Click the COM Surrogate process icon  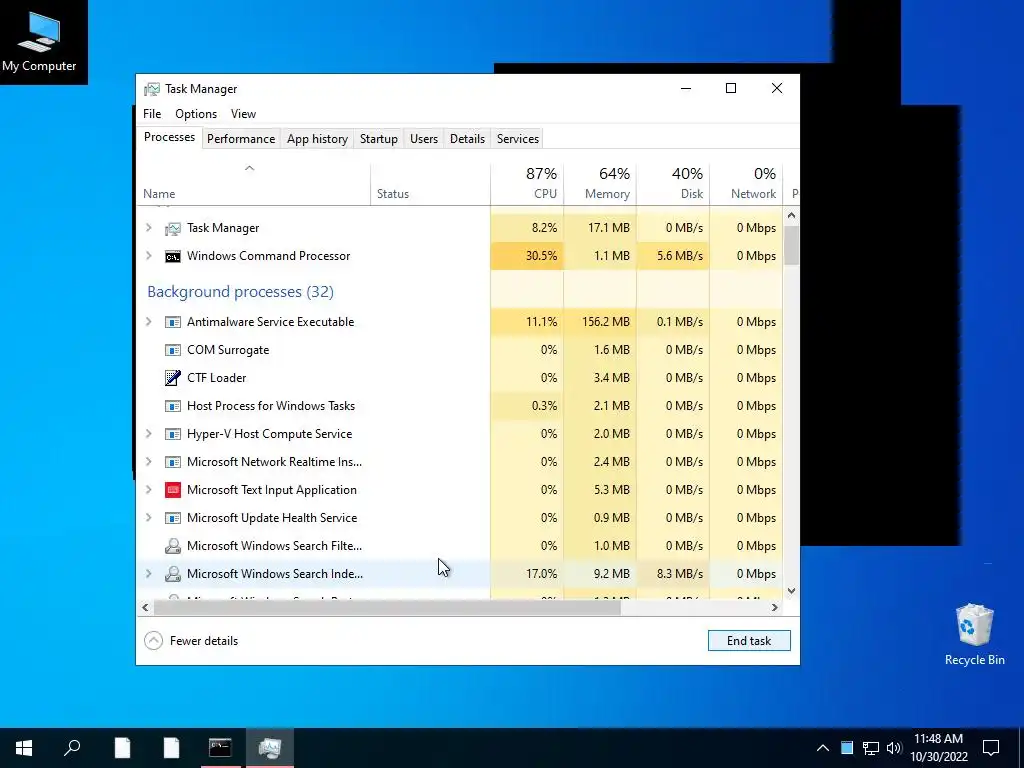172,350
